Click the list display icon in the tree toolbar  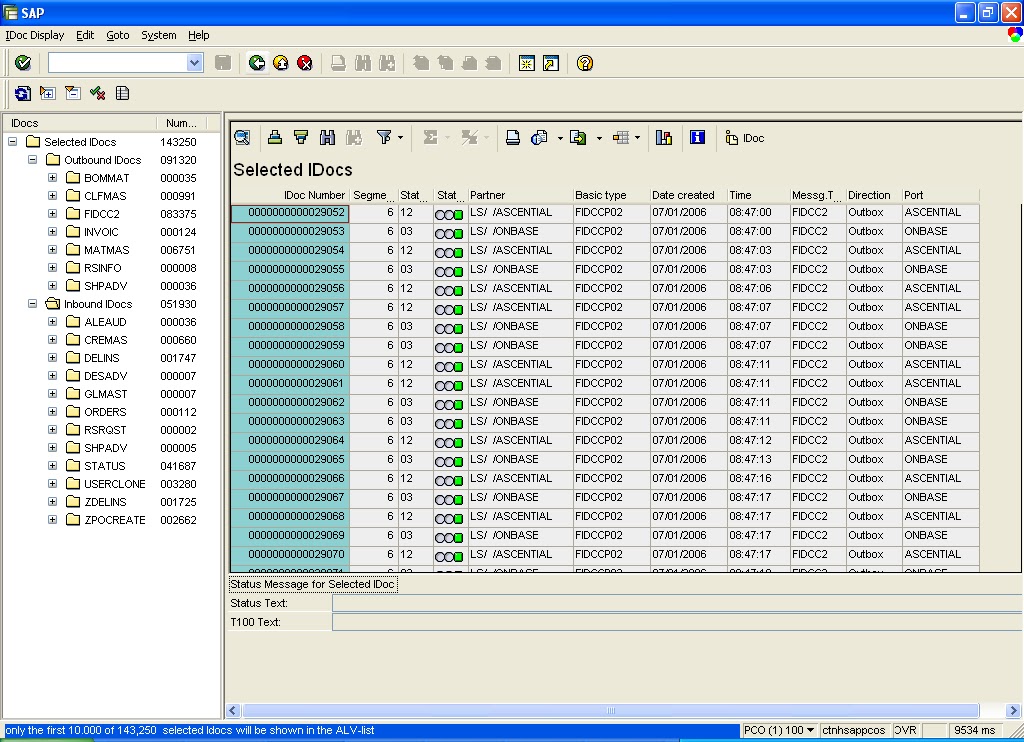click(x=122, y=93)
